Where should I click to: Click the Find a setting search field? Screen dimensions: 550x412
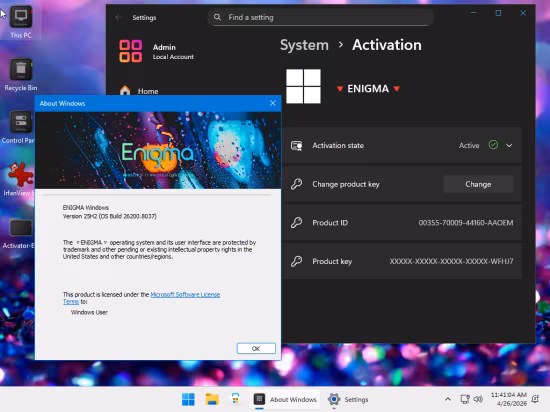click(x=321, y=17)
